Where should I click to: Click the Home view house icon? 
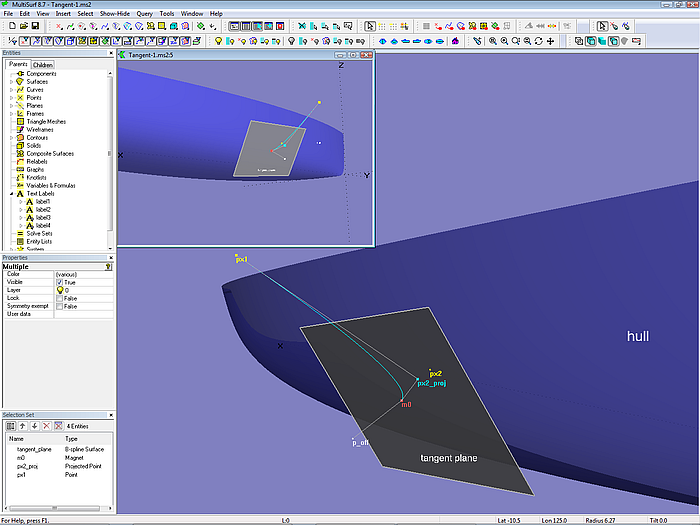pos(456,41)
